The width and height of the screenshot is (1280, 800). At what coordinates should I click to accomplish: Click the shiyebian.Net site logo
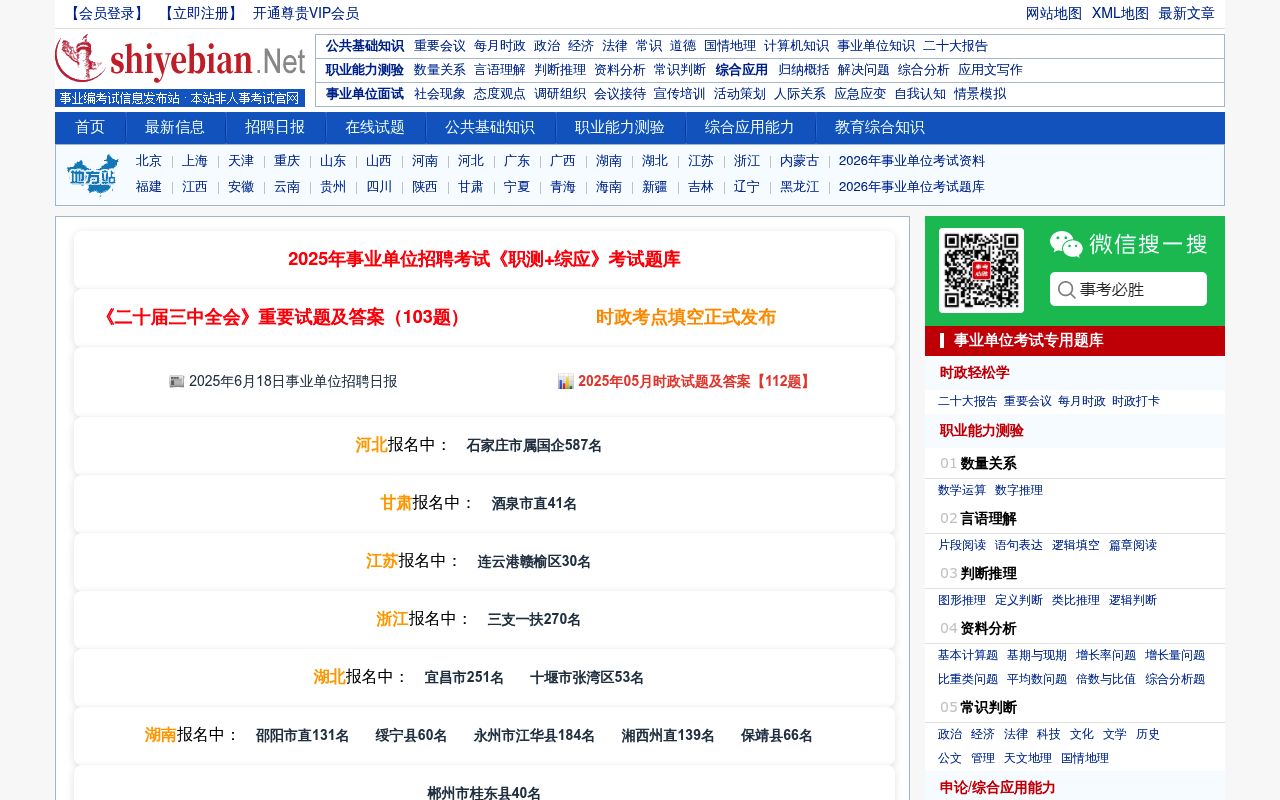tap(180, 59)
